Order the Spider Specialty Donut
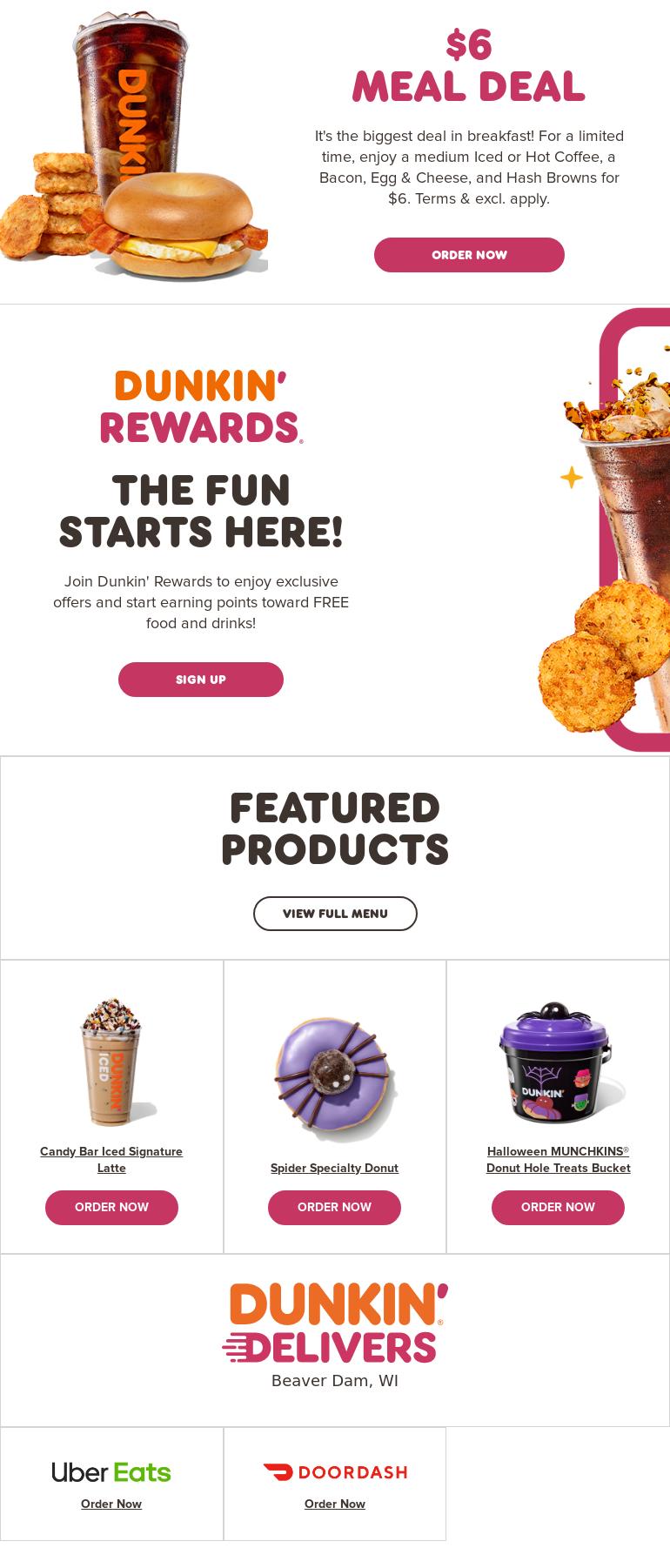This screenshot has height=1568, width=670. [x=334, y=1208]
